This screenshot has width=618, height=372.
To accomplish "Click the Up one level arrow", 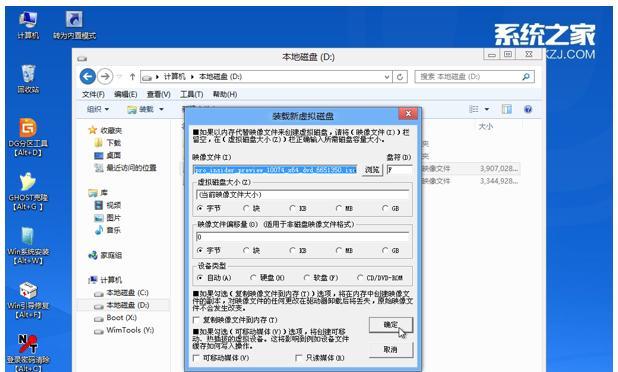I will pyautogui.click(x=132, y=77).
